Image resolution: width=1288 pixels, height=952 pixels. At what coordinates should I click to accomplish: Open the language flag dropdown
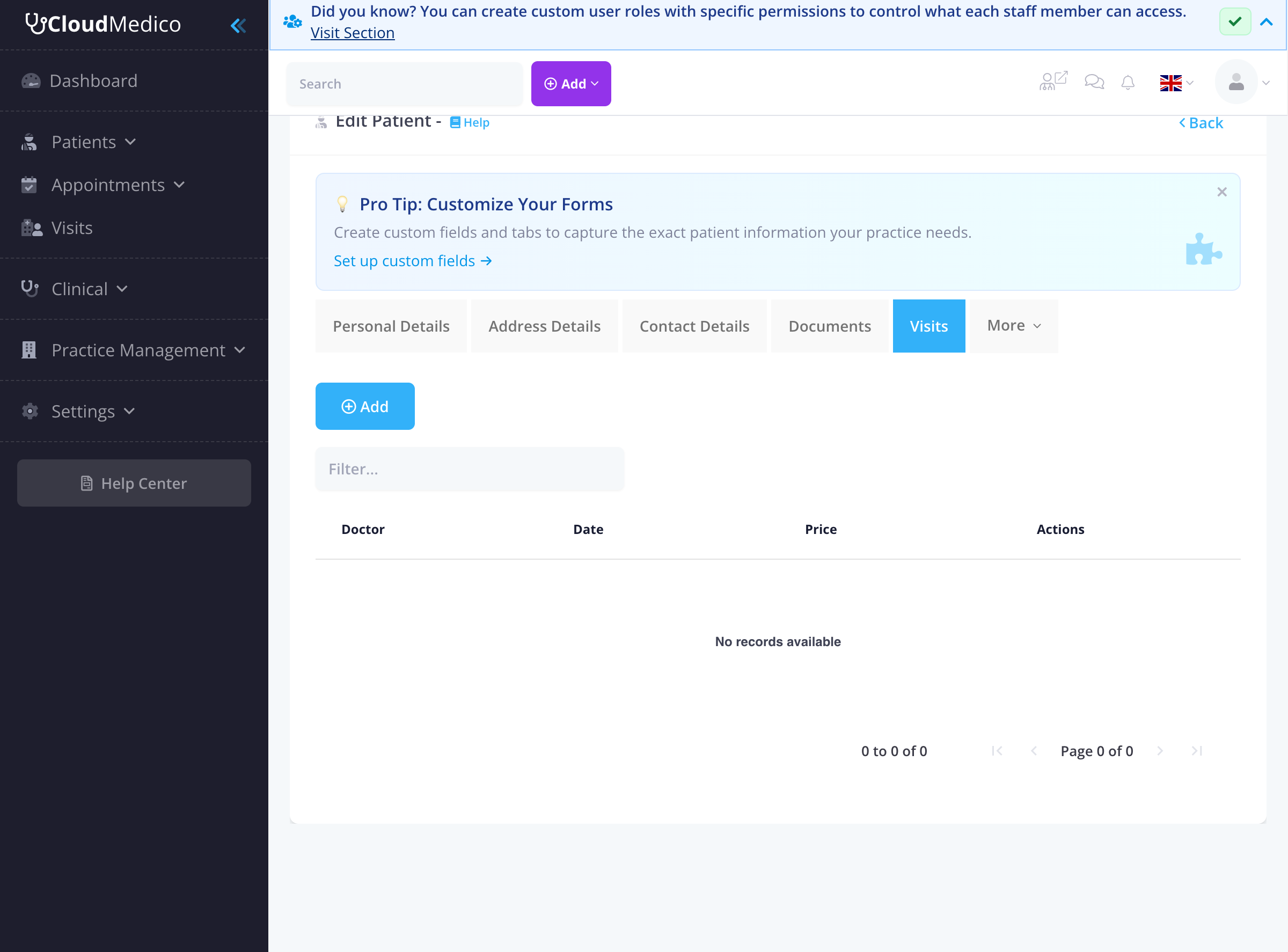click(x=1176, y=83)
